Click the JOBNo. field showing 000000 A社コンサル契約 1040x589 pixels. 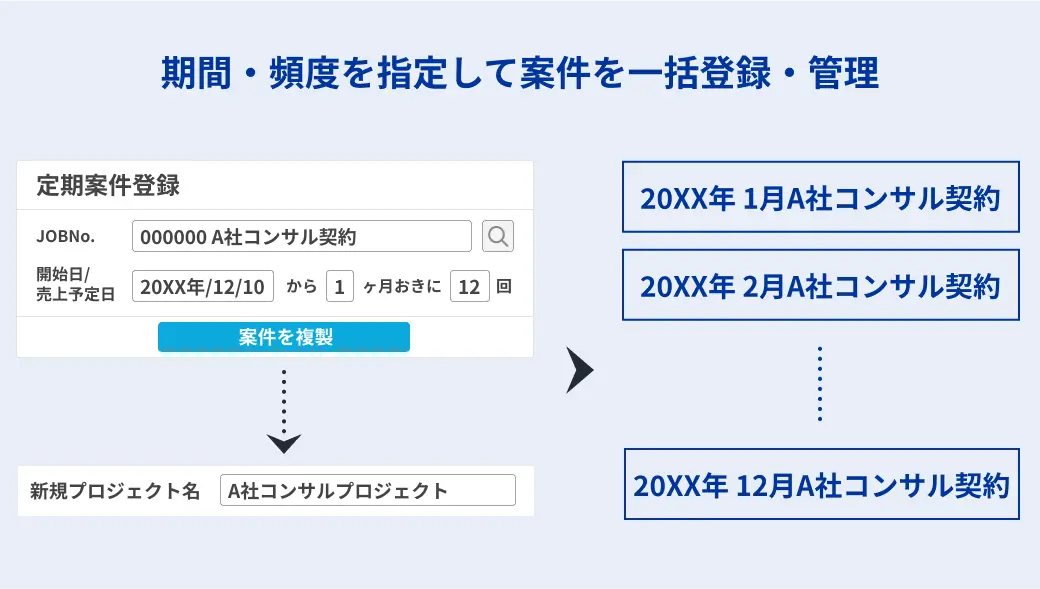pyautogui.click(x=302, y=236)
